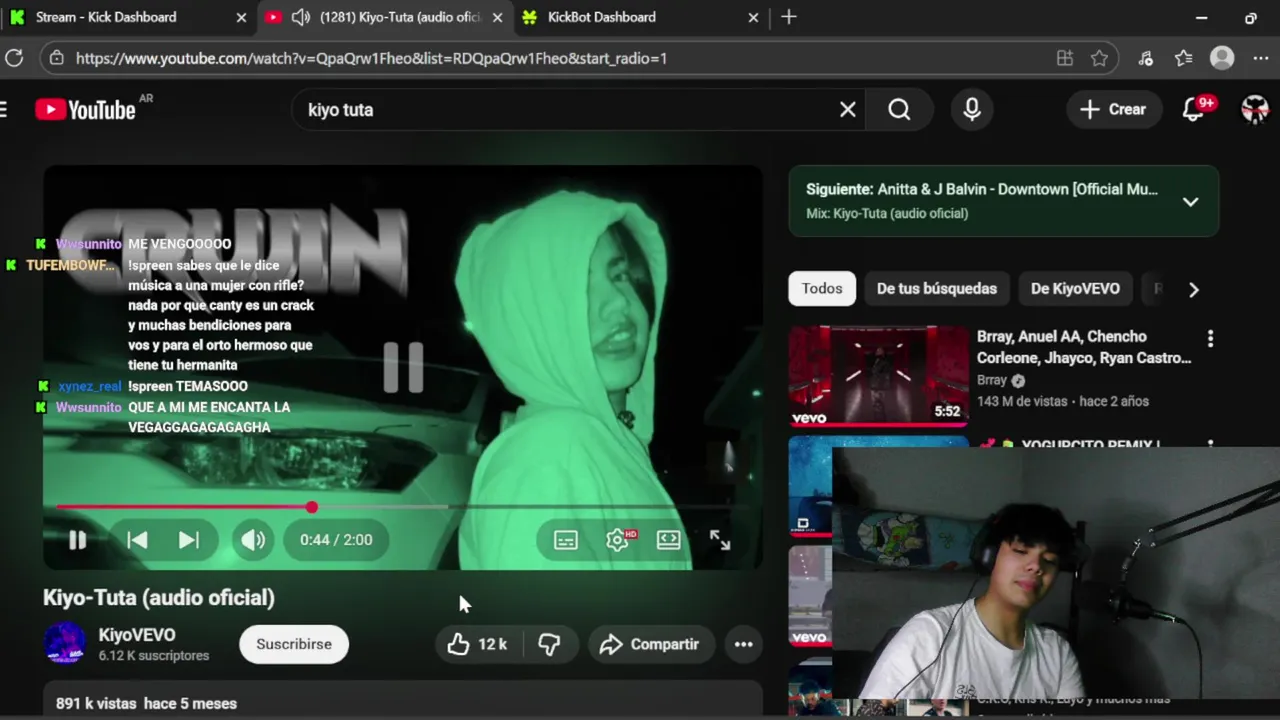The height and width of the screenshot is (720, 1280).
Task: Close the Stream - Kick Dashboard tab
Action: pyautogui.click(x=241, y=17)
